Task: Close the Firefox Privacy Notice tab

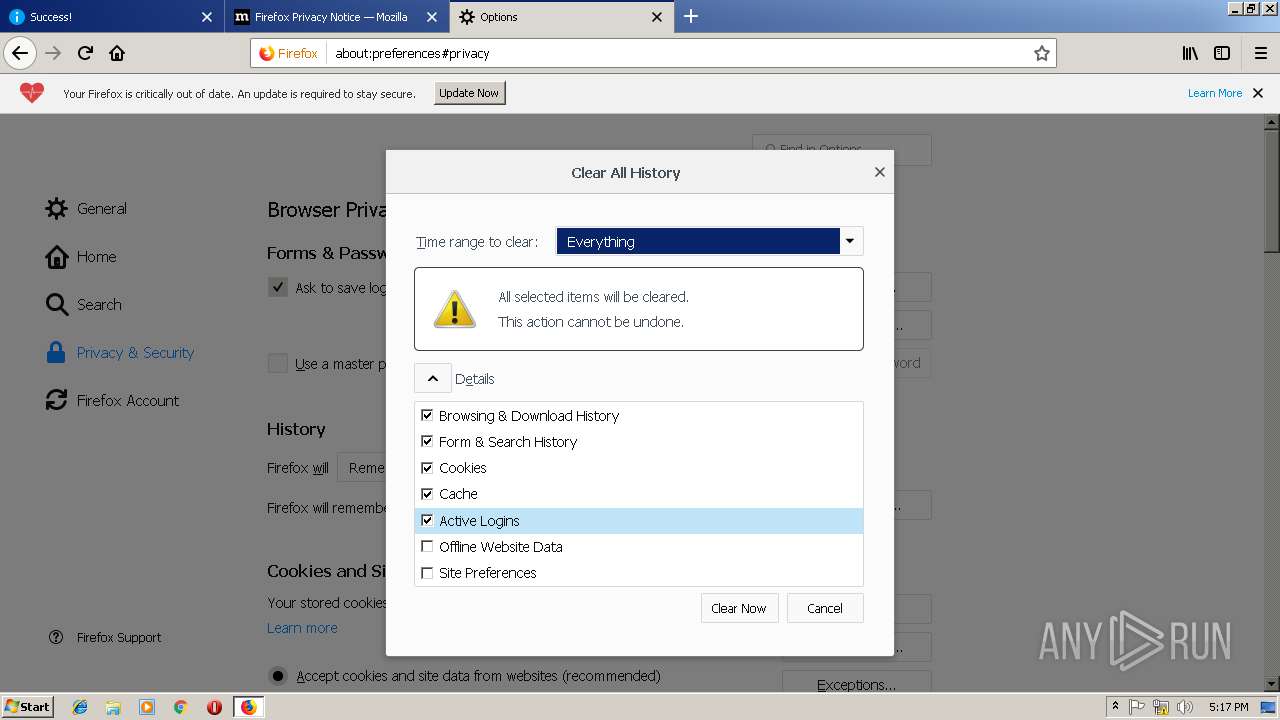Action: point(432,17)
